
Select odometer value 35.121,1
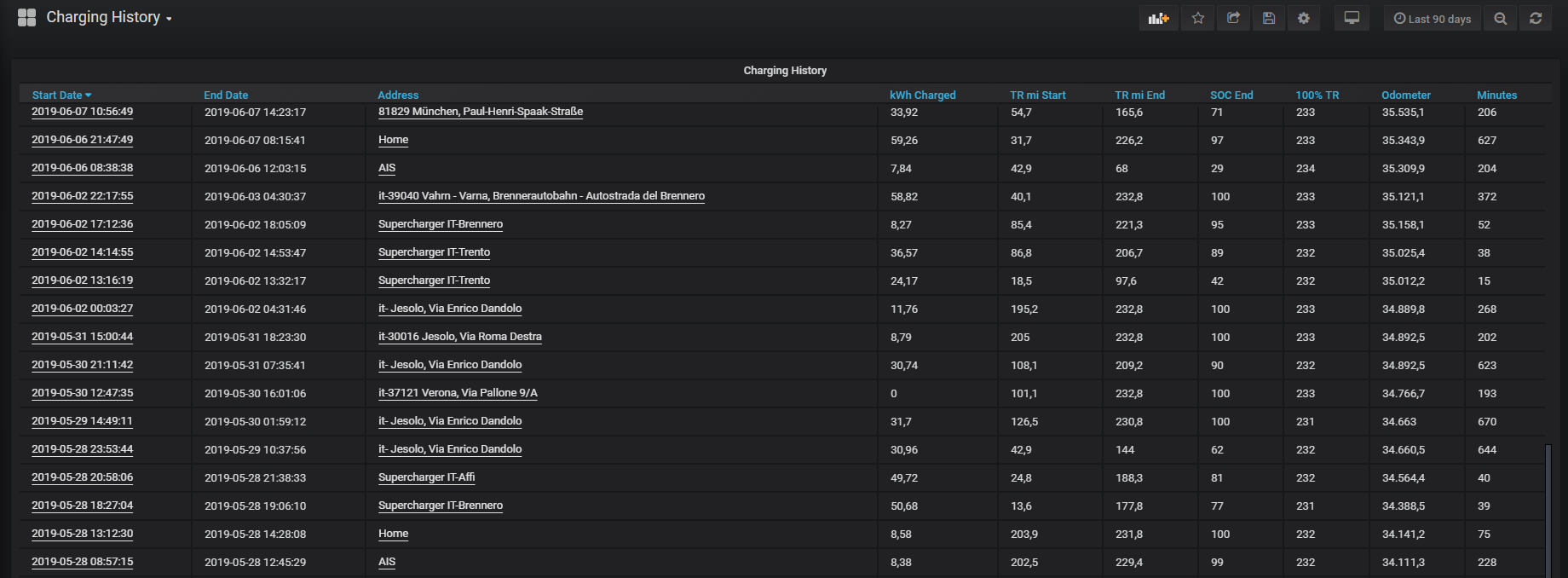tap(1403, 197)
